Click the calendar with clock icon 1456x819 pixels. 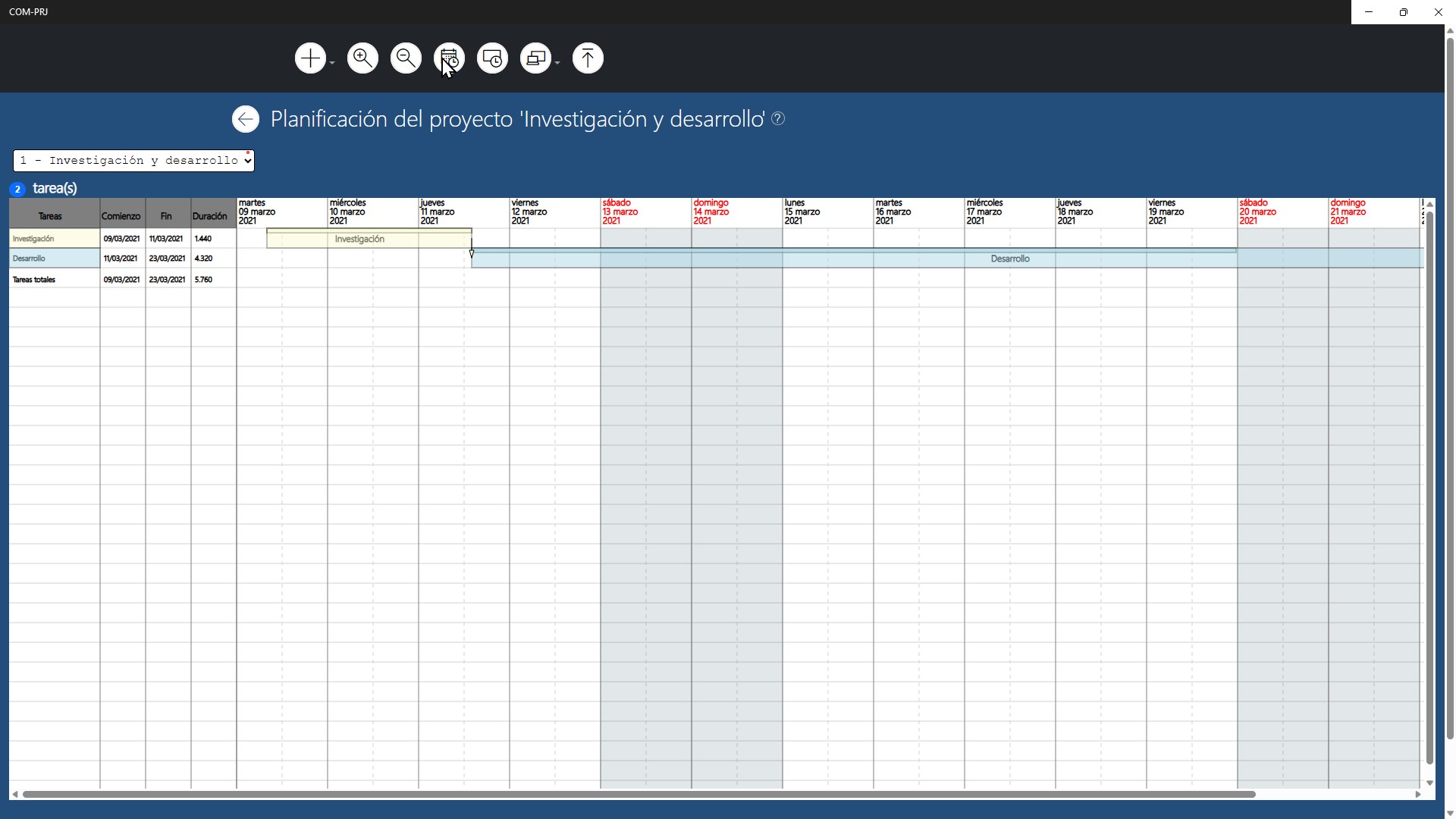[449, 58]
